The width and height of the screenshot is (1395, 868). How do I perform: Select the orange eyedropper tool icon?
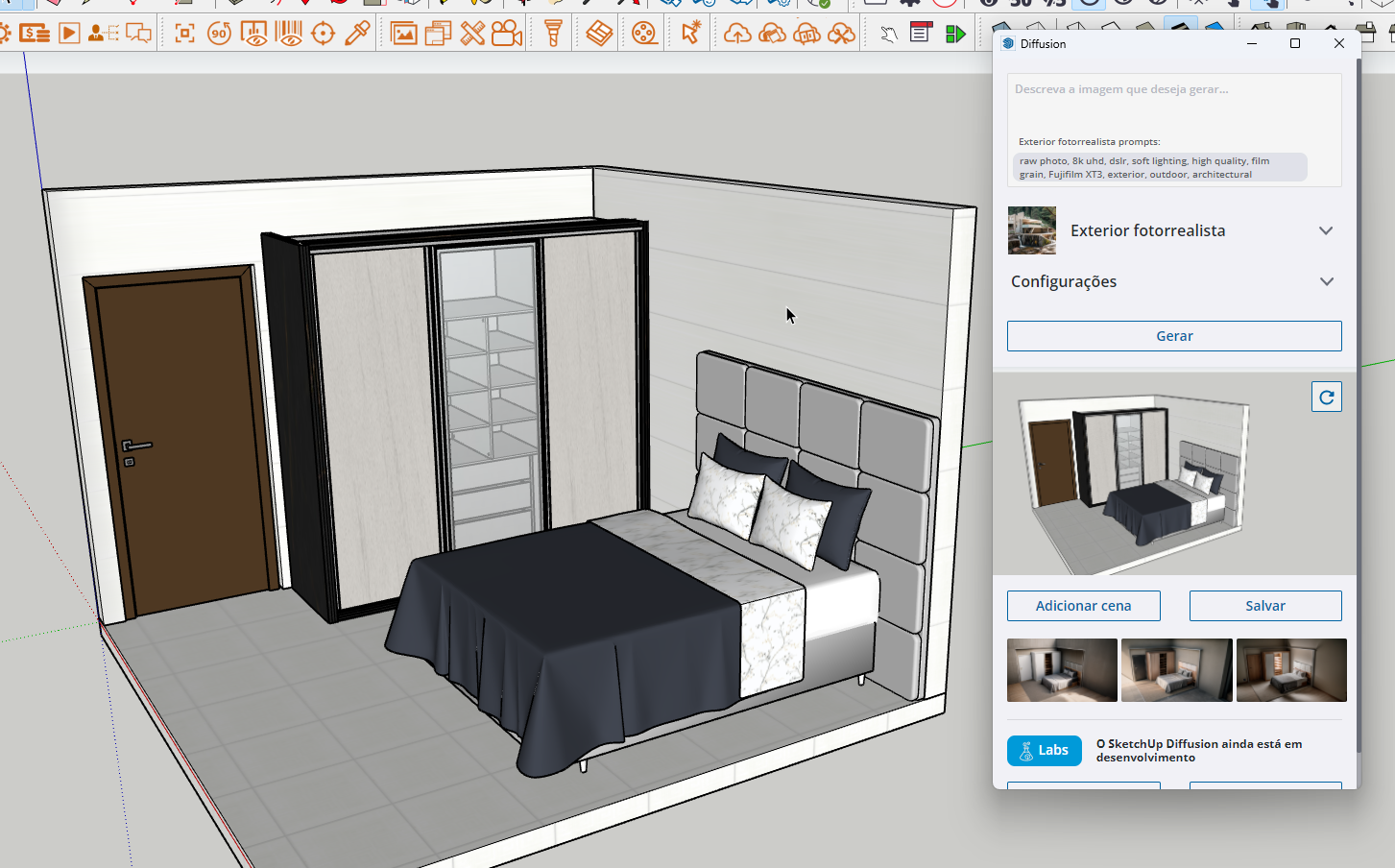[357, 34]
